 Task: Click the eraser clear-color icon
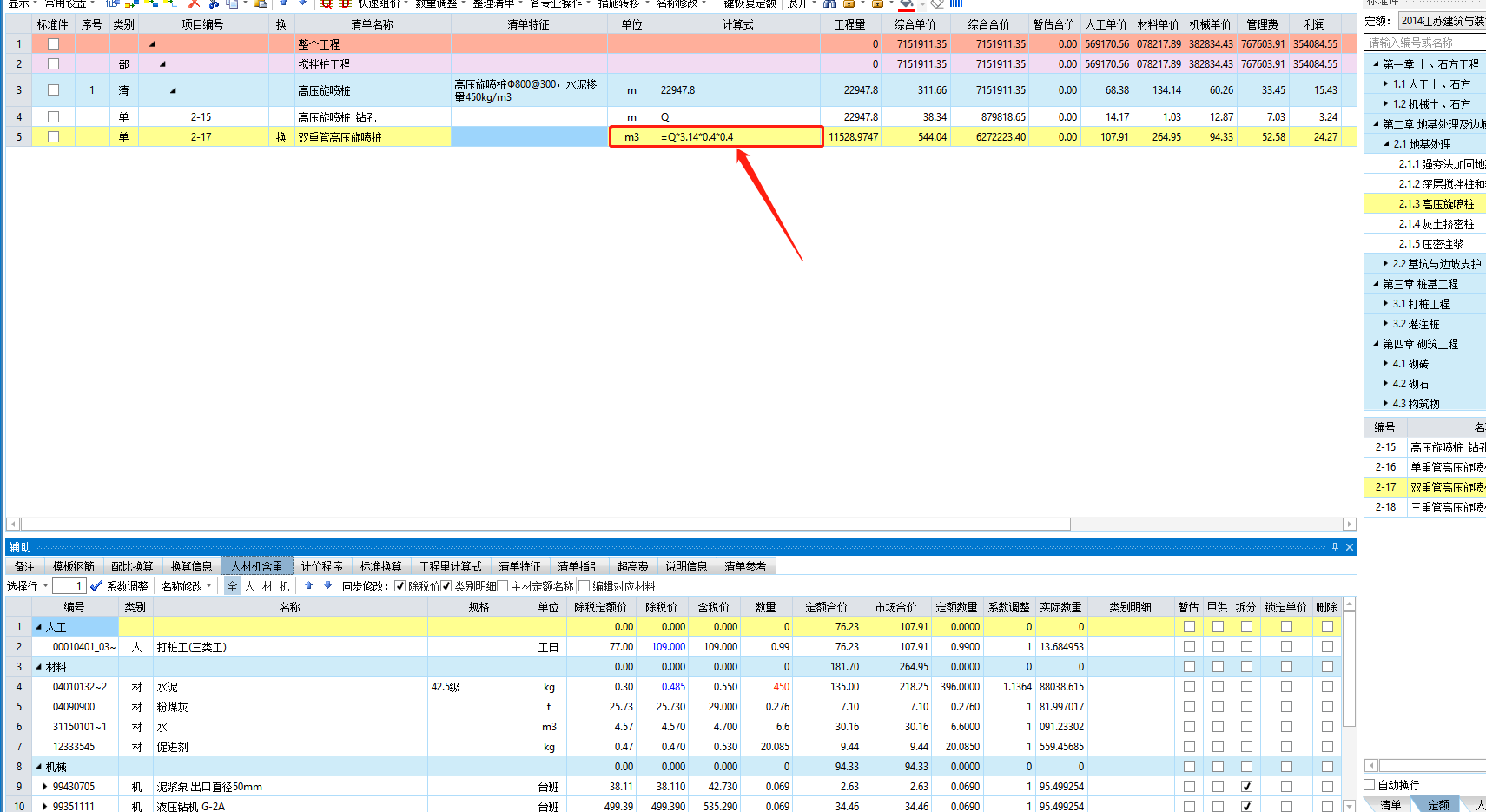(x=937, y=3)
